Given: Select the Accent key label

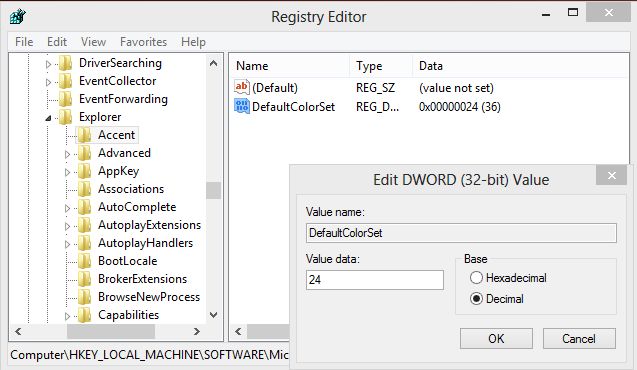Looking at the screenshot, I should pyautogui.click(x=117, y=135).
